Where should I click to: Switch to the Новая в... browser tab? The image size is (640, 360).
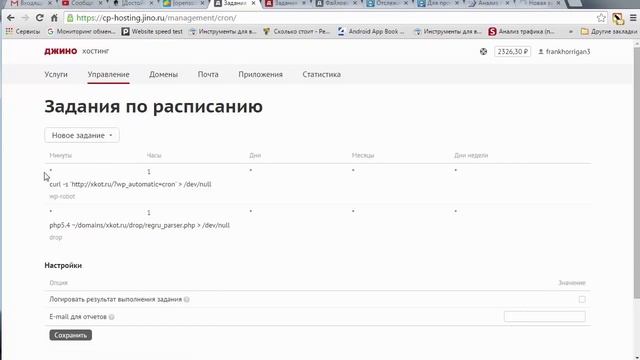pyautogui.click(x=539, y=3)
